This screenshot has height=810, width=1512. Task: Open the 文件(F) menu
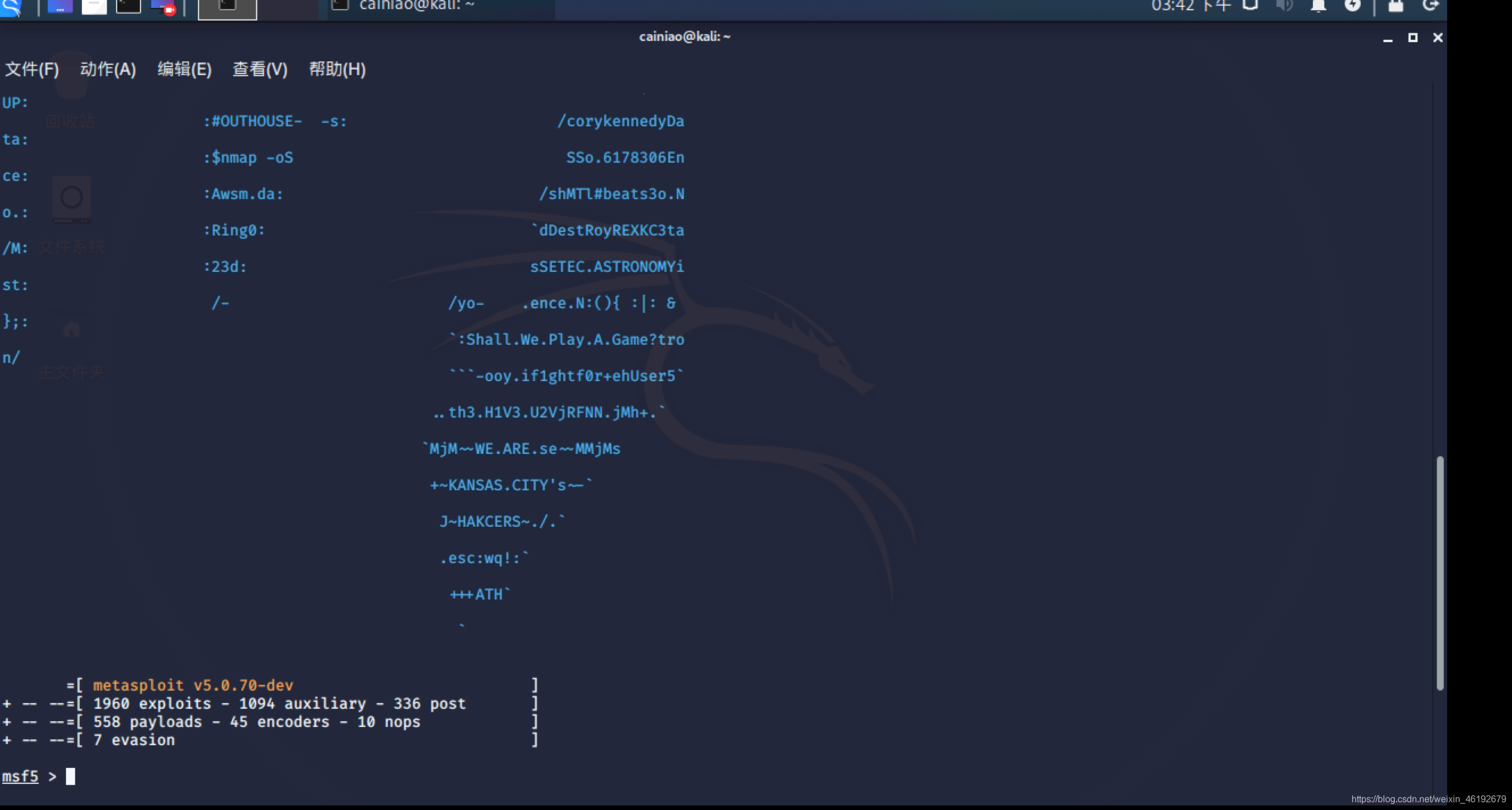pos(32,69)
